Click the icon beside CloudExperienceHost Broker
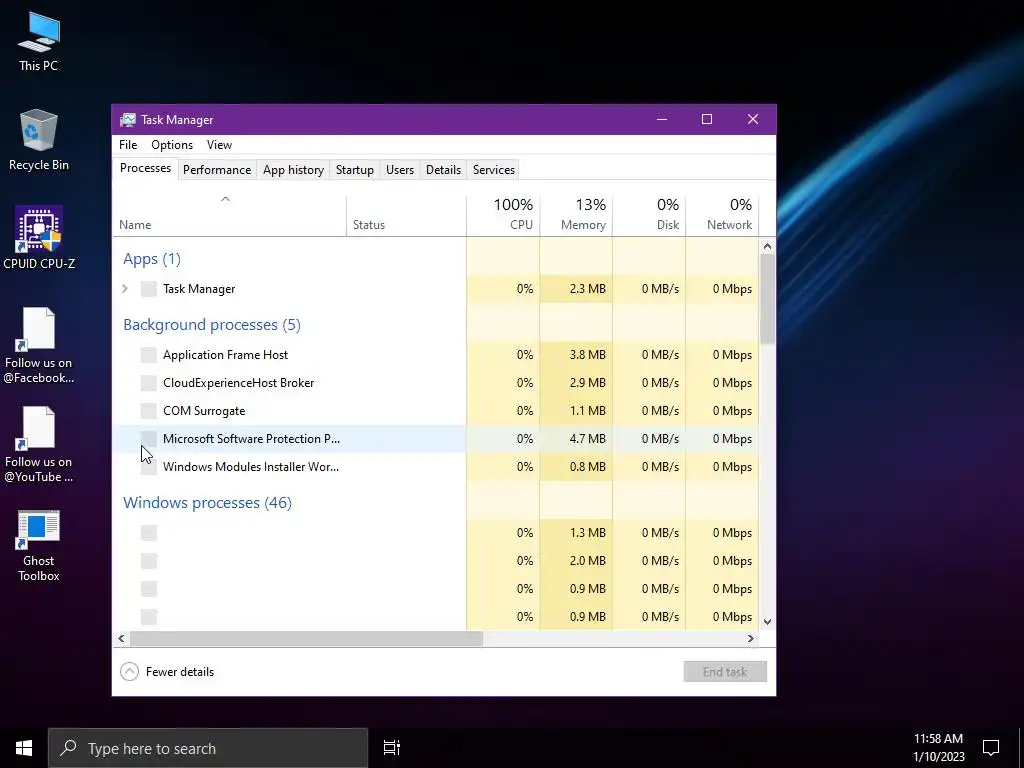This screenshot has width=1024, height=768. point(149,383)
